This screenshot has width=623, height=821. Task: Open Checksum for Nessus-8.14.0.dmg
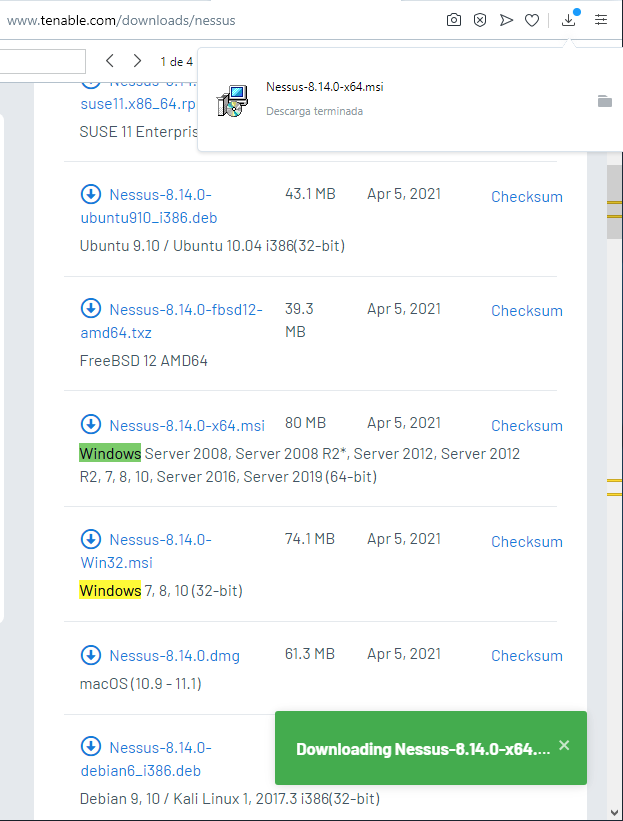click(527, 656)
